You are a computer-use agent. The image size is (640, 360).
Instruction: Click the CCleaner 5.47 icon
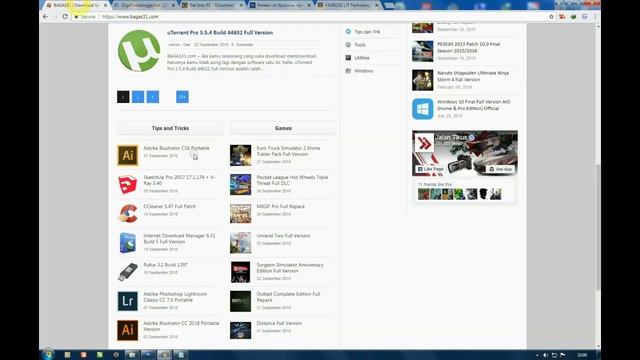pyautogui.click(x=128, y=213)
